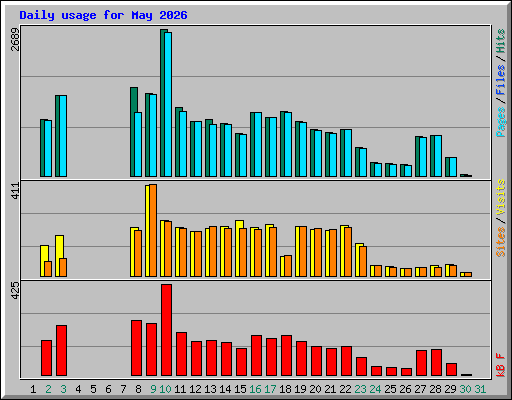512x400 pixels.
Task: Select the Hits legend label
Action: [x=500, y=41]
